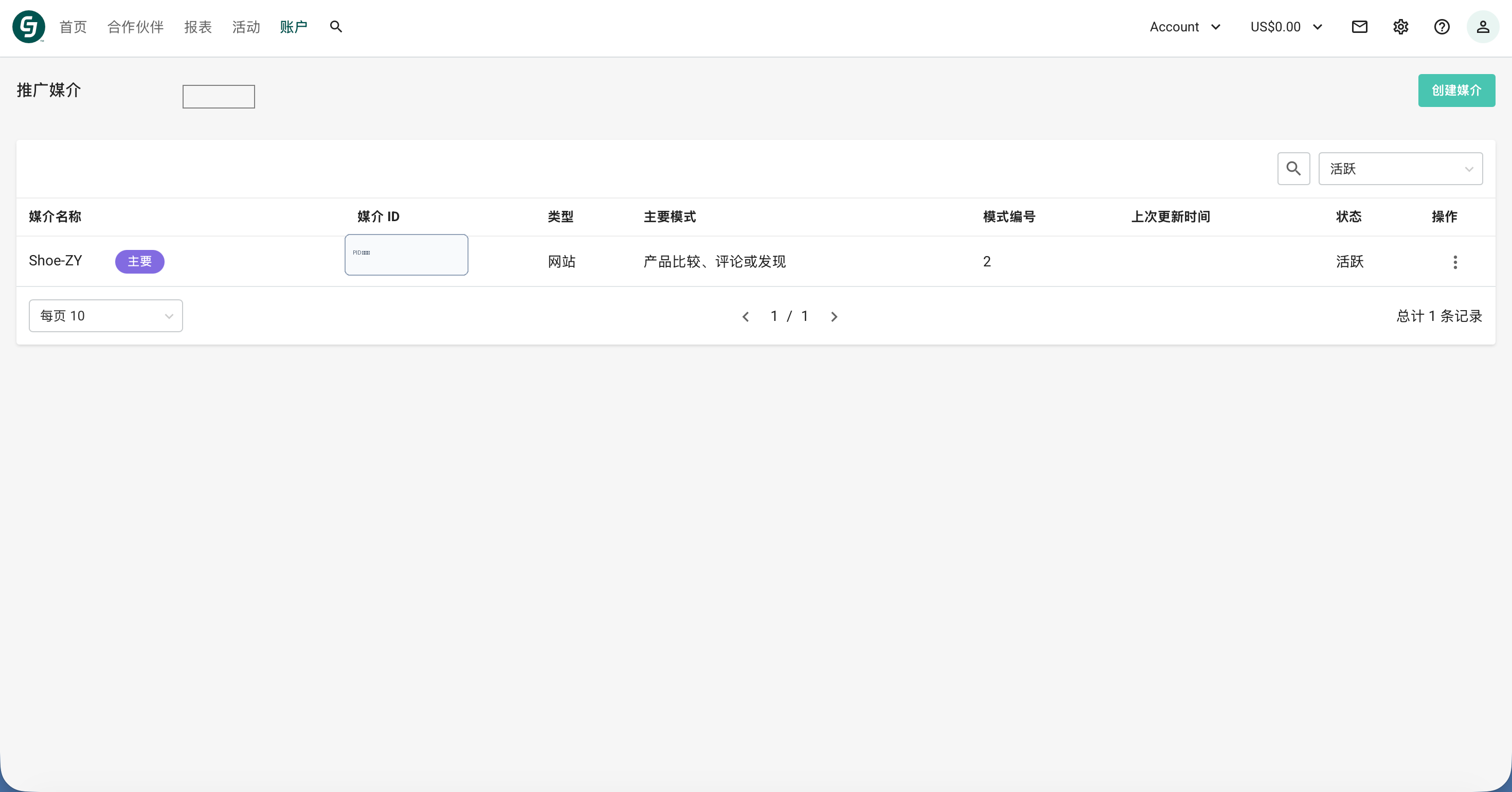Click the 产品比较、评论或发现 cell

[x=715, y=262]
